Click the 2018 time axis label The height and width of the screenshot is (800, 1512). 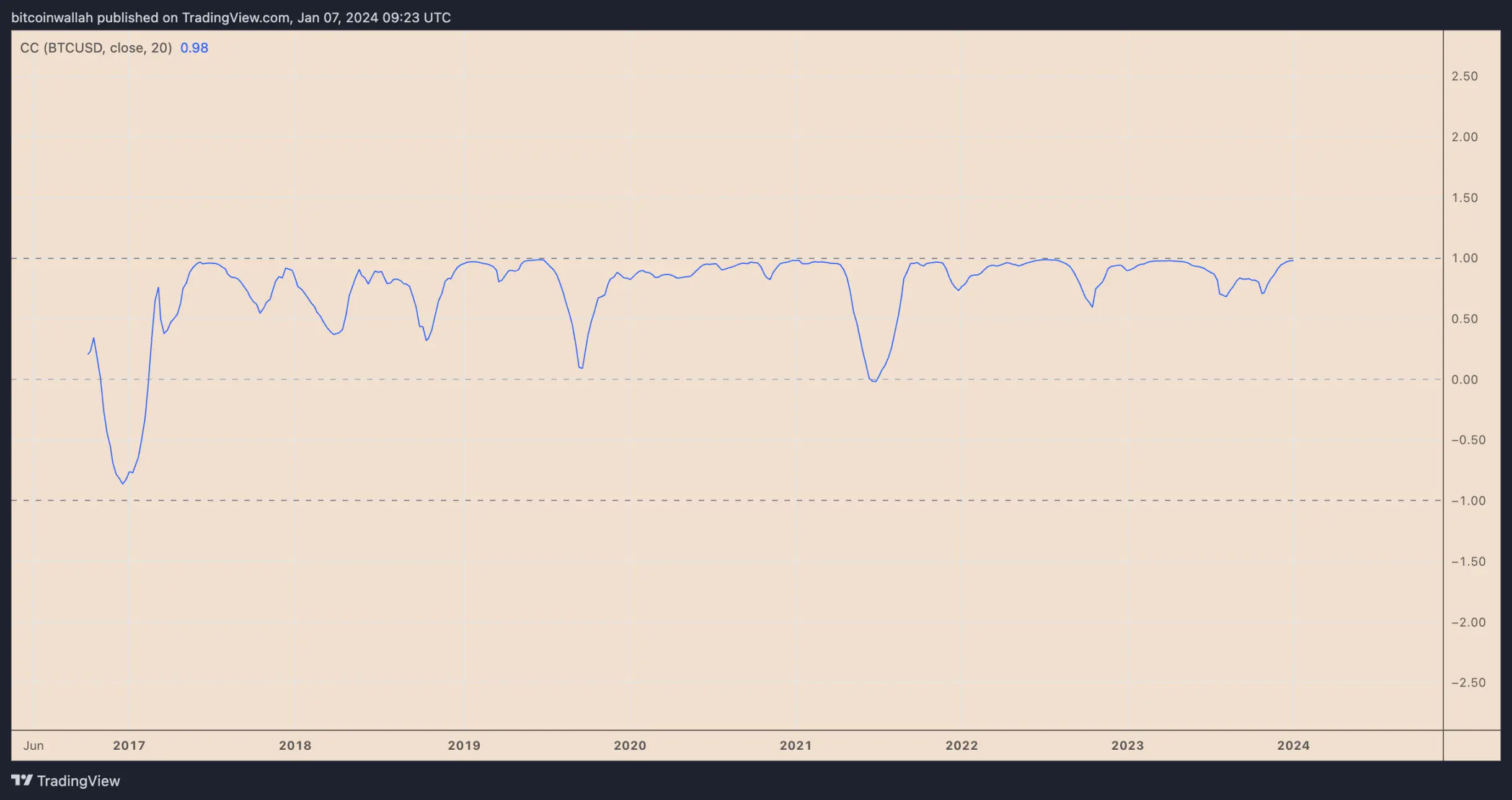(295, 745)
